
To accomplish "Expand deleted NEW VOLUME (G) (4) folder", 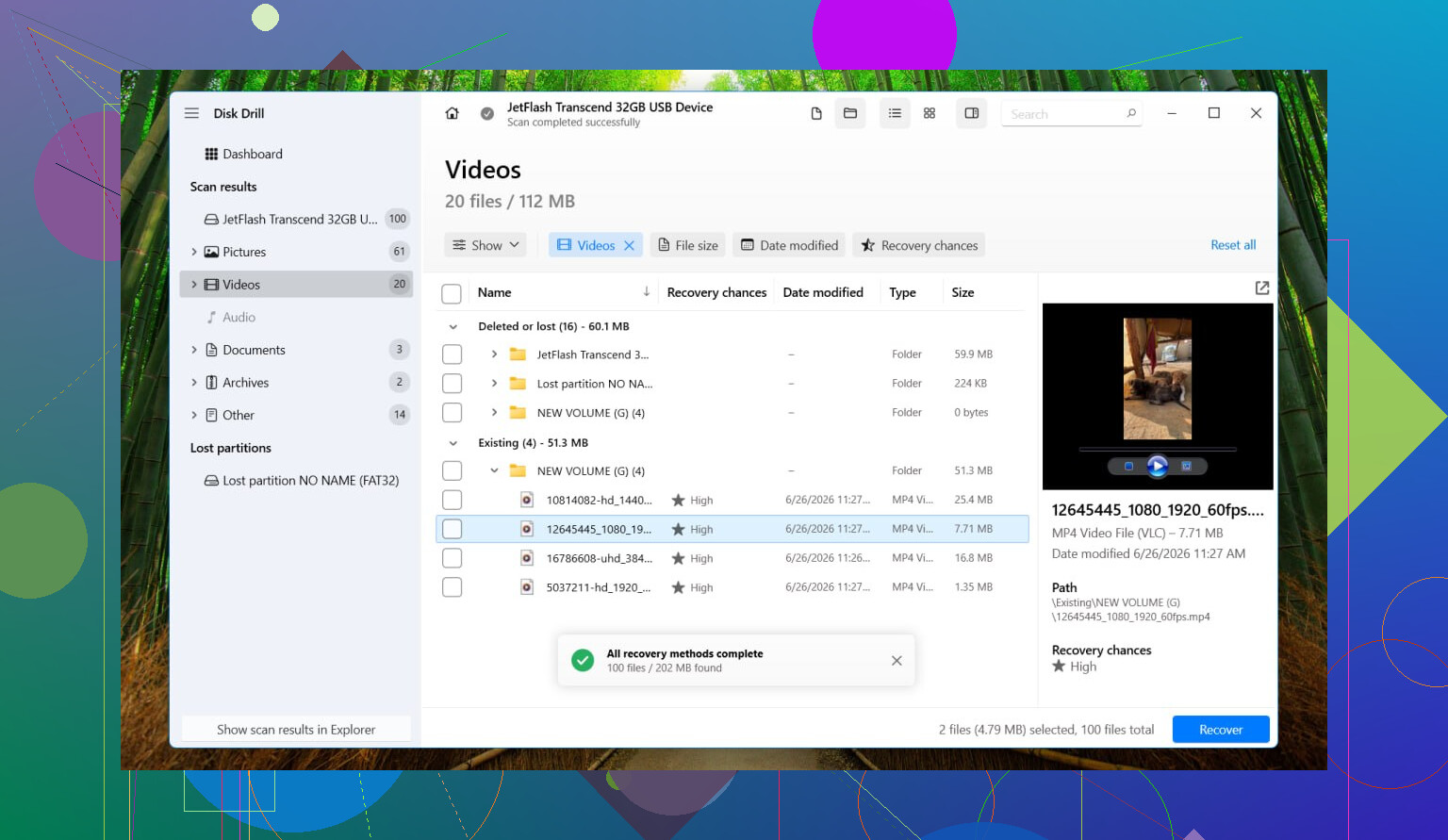I will (494, 413).
